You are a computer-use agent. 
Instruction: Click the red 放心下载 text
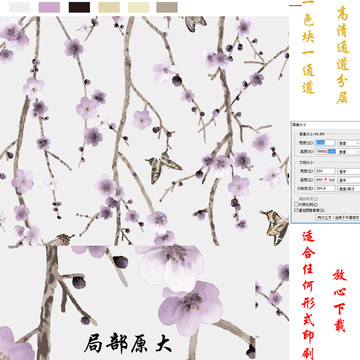pyautogui.click(x=339, y=300)
